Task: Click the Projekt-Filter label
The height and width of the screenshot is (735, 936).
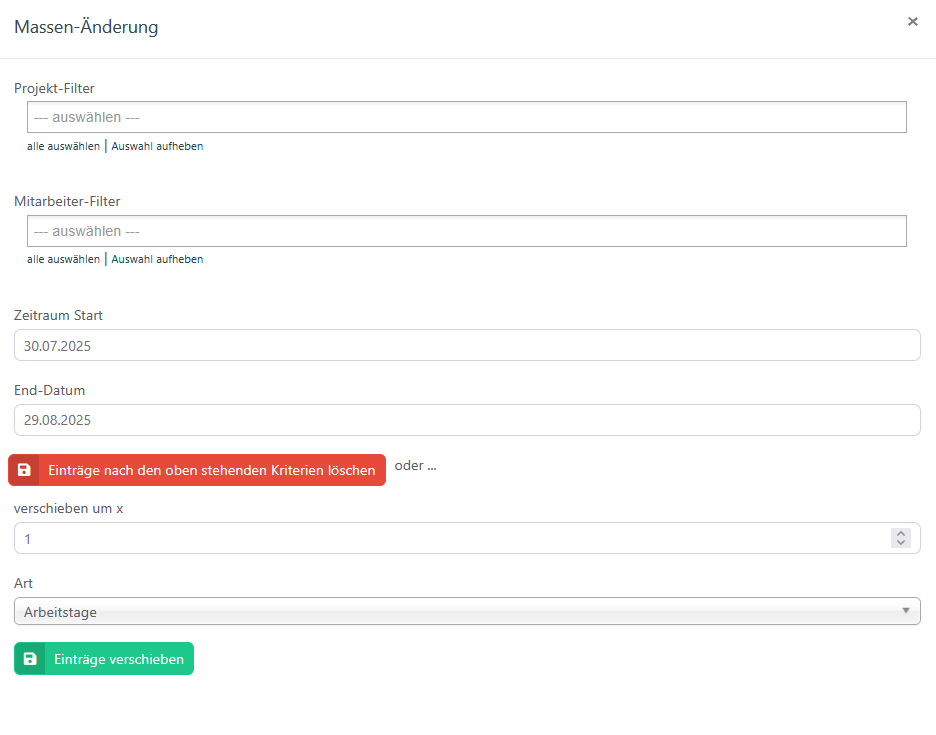Action: (54, 88)
